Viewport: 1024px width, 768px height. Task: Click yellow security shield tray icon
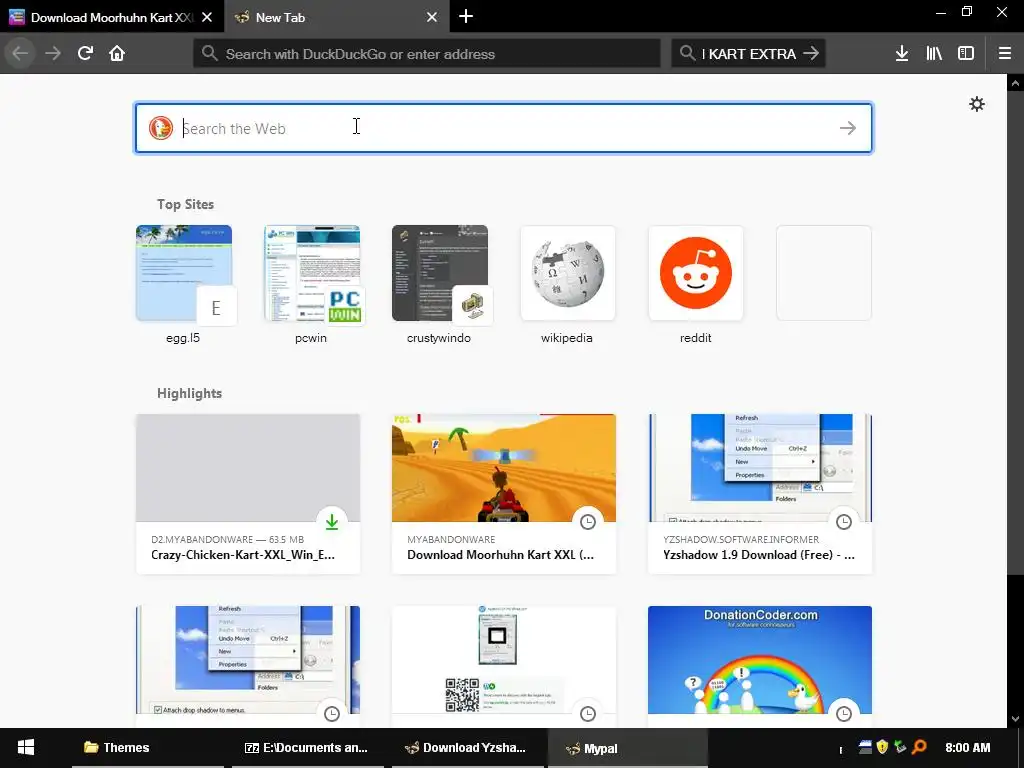click(882, 747)
